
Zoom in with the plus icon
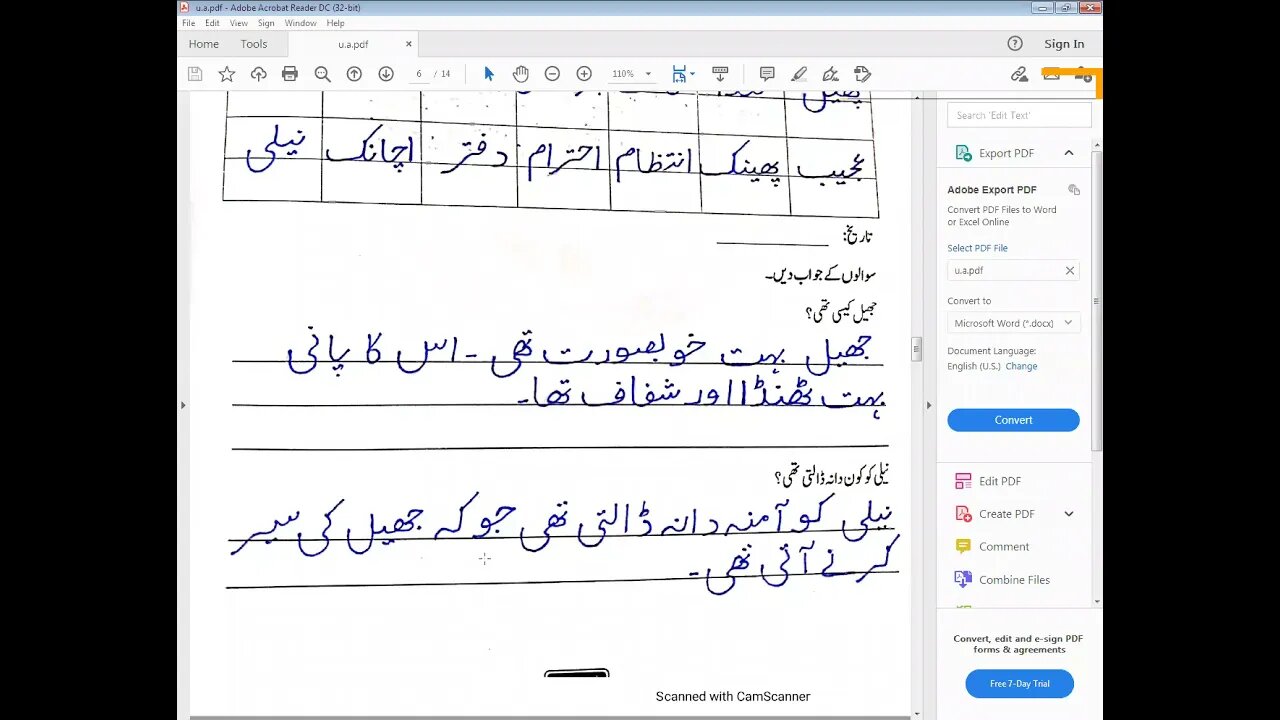584,74
